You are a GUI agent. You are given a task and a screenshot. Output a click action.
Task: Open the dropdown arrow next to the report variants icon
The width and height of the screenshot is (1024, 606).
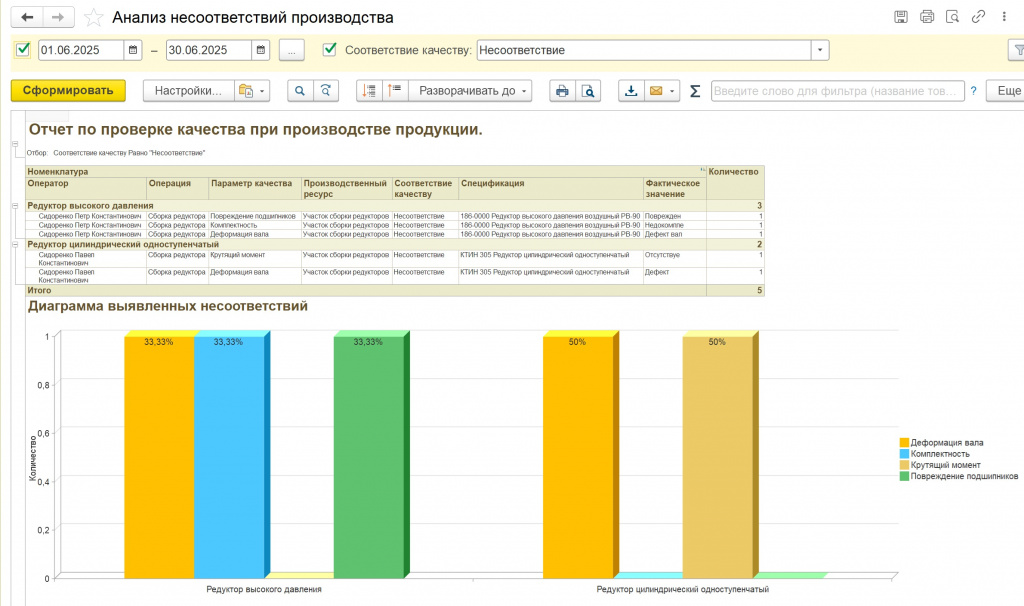262,91
